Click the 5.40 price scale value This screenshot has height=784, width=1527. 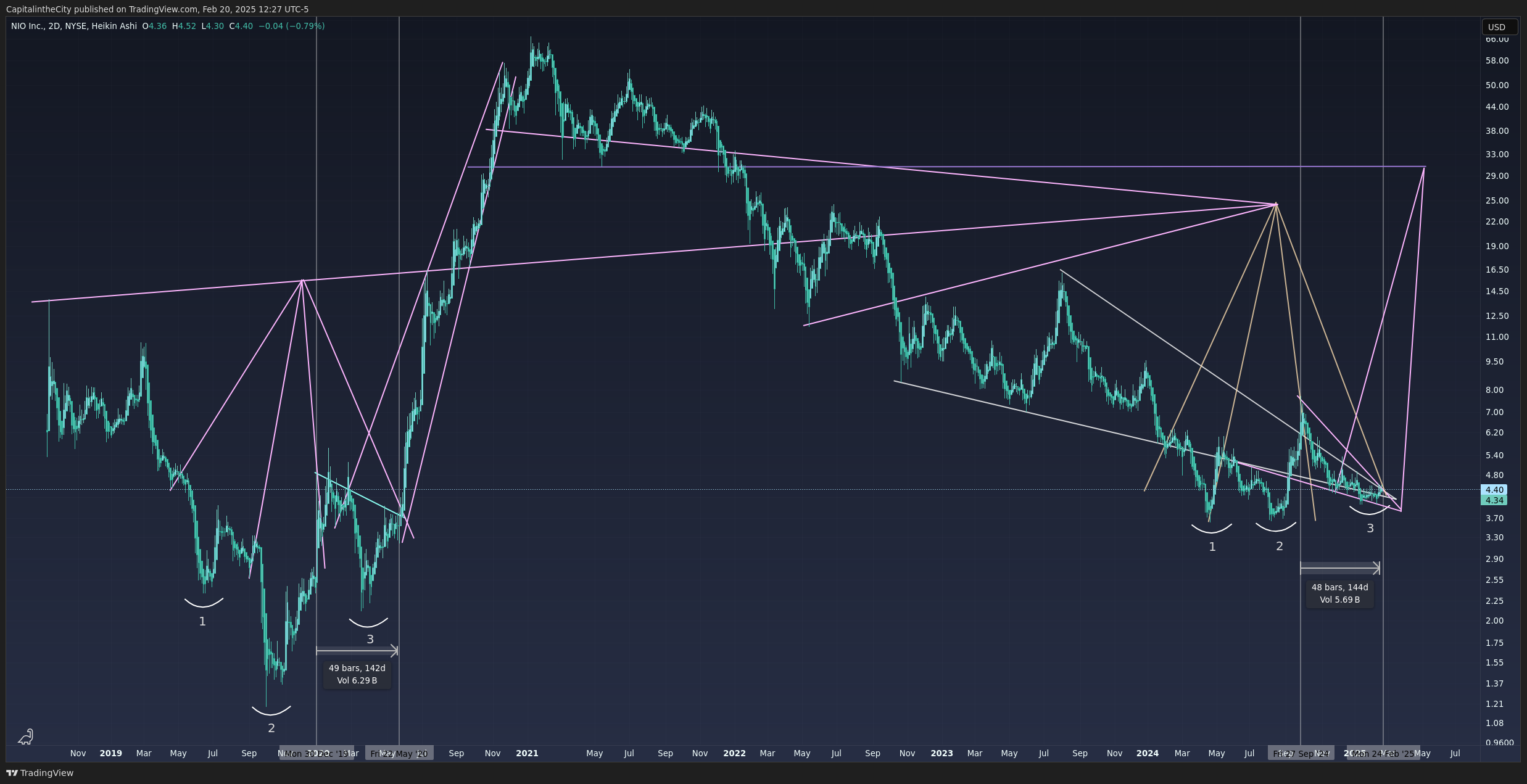pos(1494,455)
